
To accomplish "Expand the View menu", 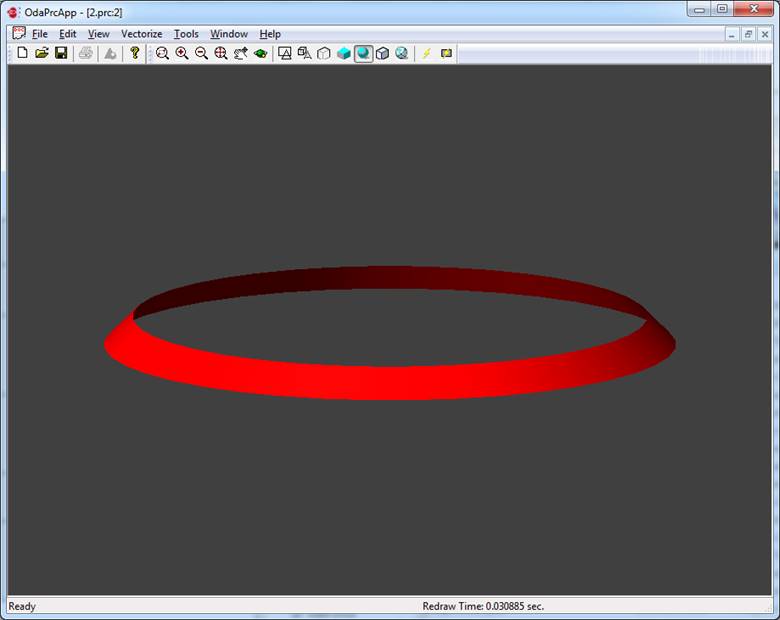I will click(98, 34).
